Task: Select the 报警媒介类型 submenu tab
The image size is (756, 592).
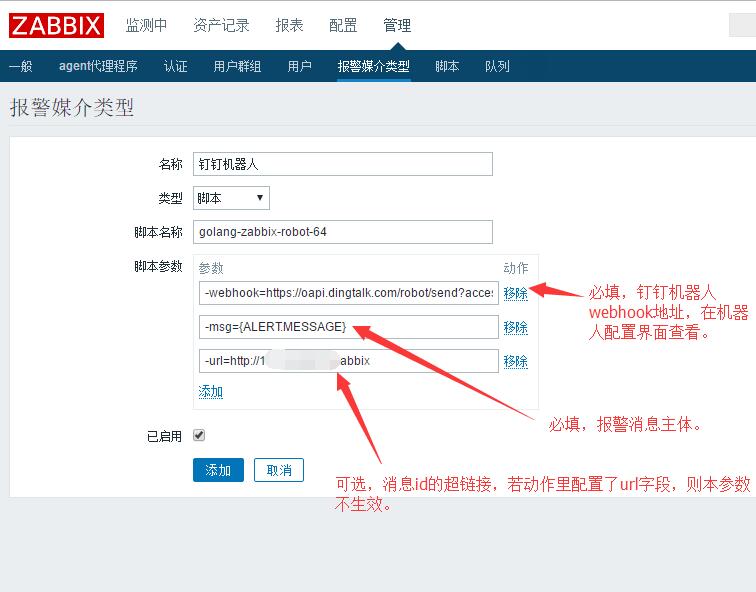Action: (x=374, y=66)
